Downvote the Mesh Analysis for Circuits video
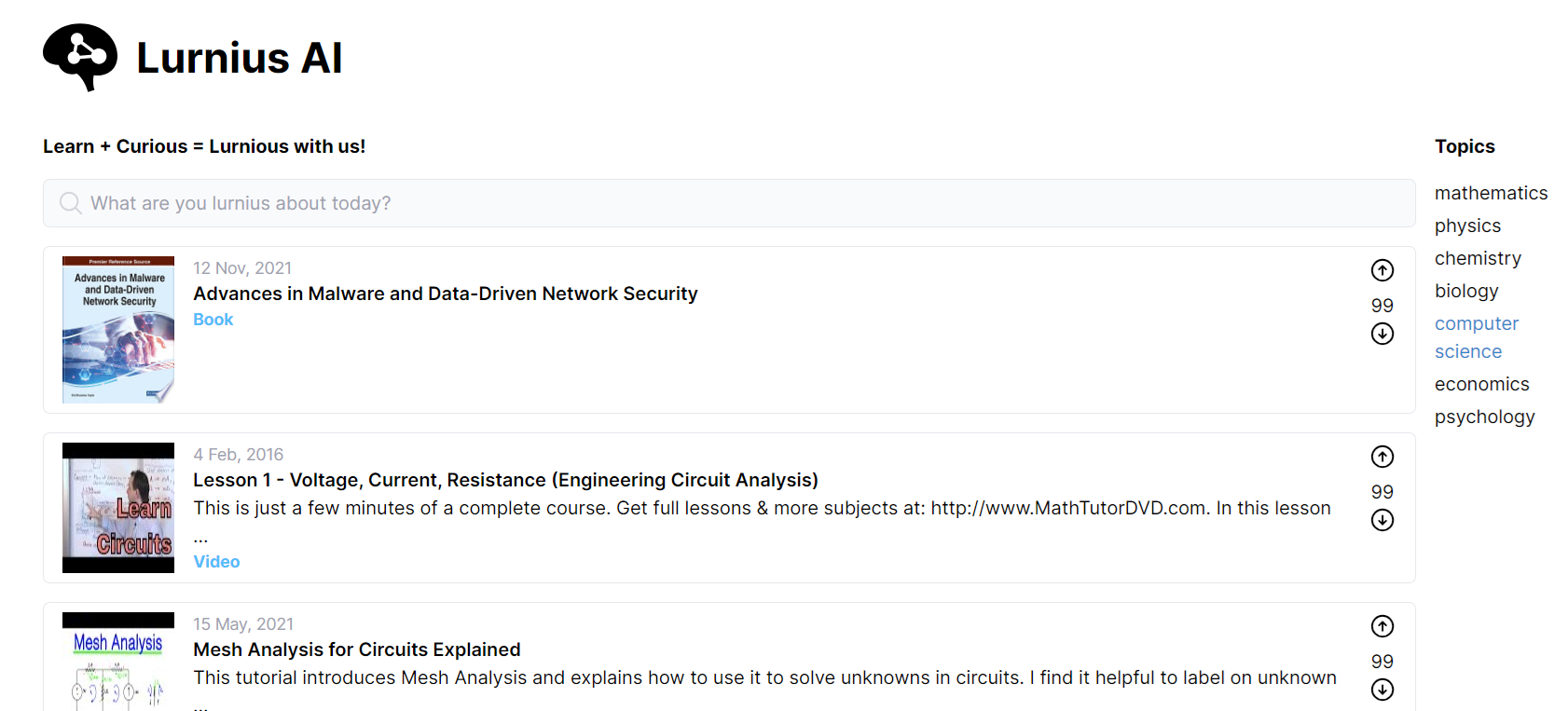Screen dimensions: 1568x711 click(1382, 690)
